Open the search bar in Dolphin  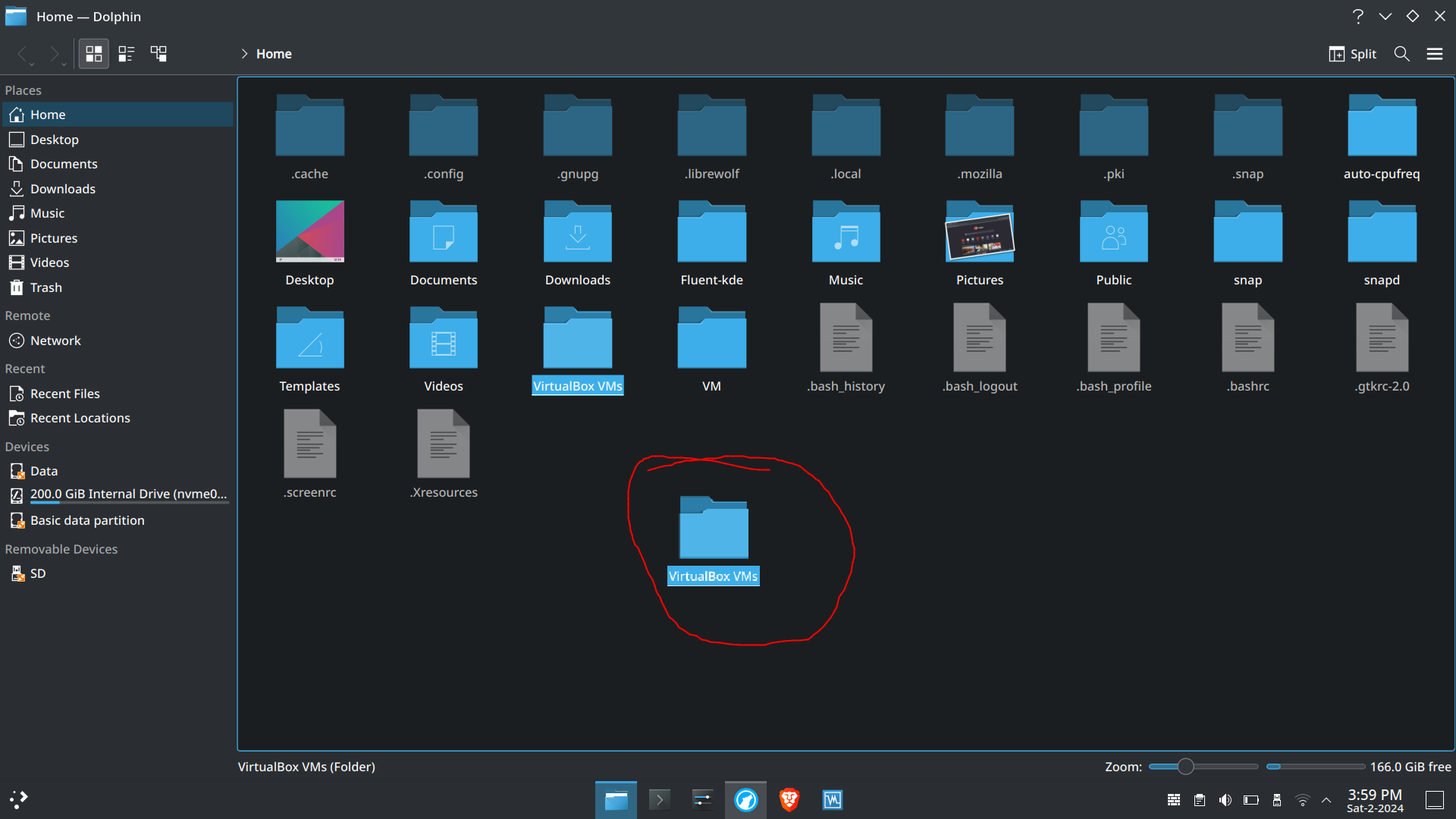[x=1401, y=53]
